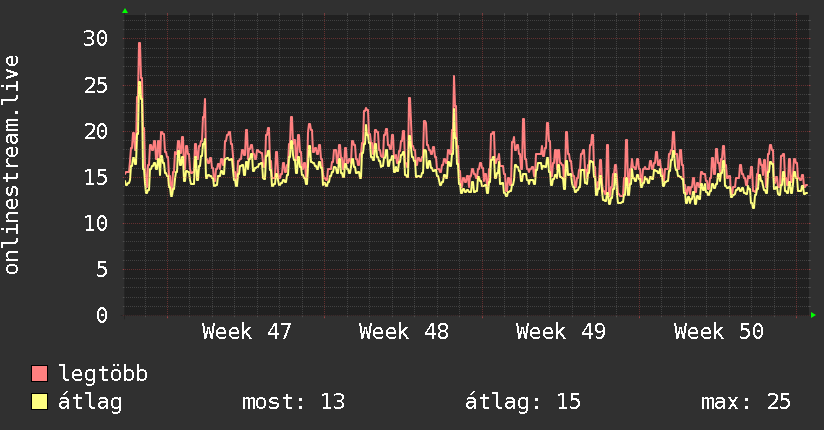Viewport: 824px width, 430px height.
Task: Select the 'max: 25' value
Action: click(746, 402)
